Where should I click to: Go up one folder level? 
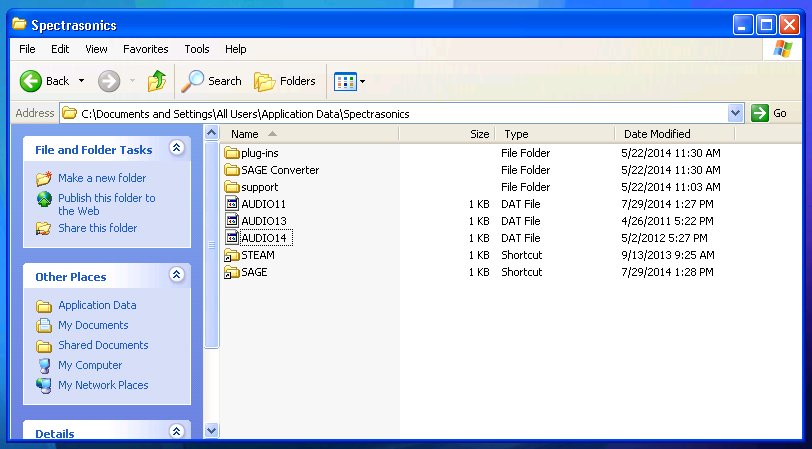click(156, 81)
